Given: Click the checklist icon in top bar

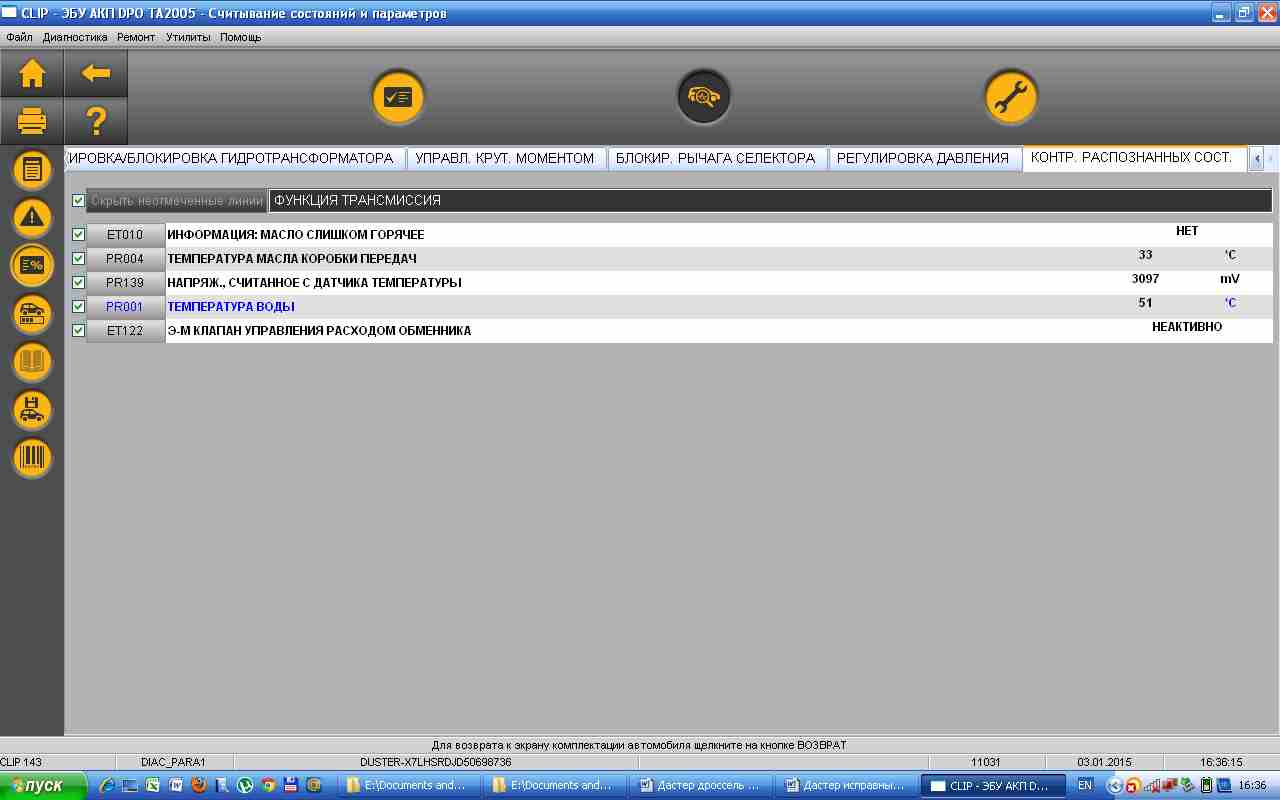Looking at the screenshot, I should point(398,97).
